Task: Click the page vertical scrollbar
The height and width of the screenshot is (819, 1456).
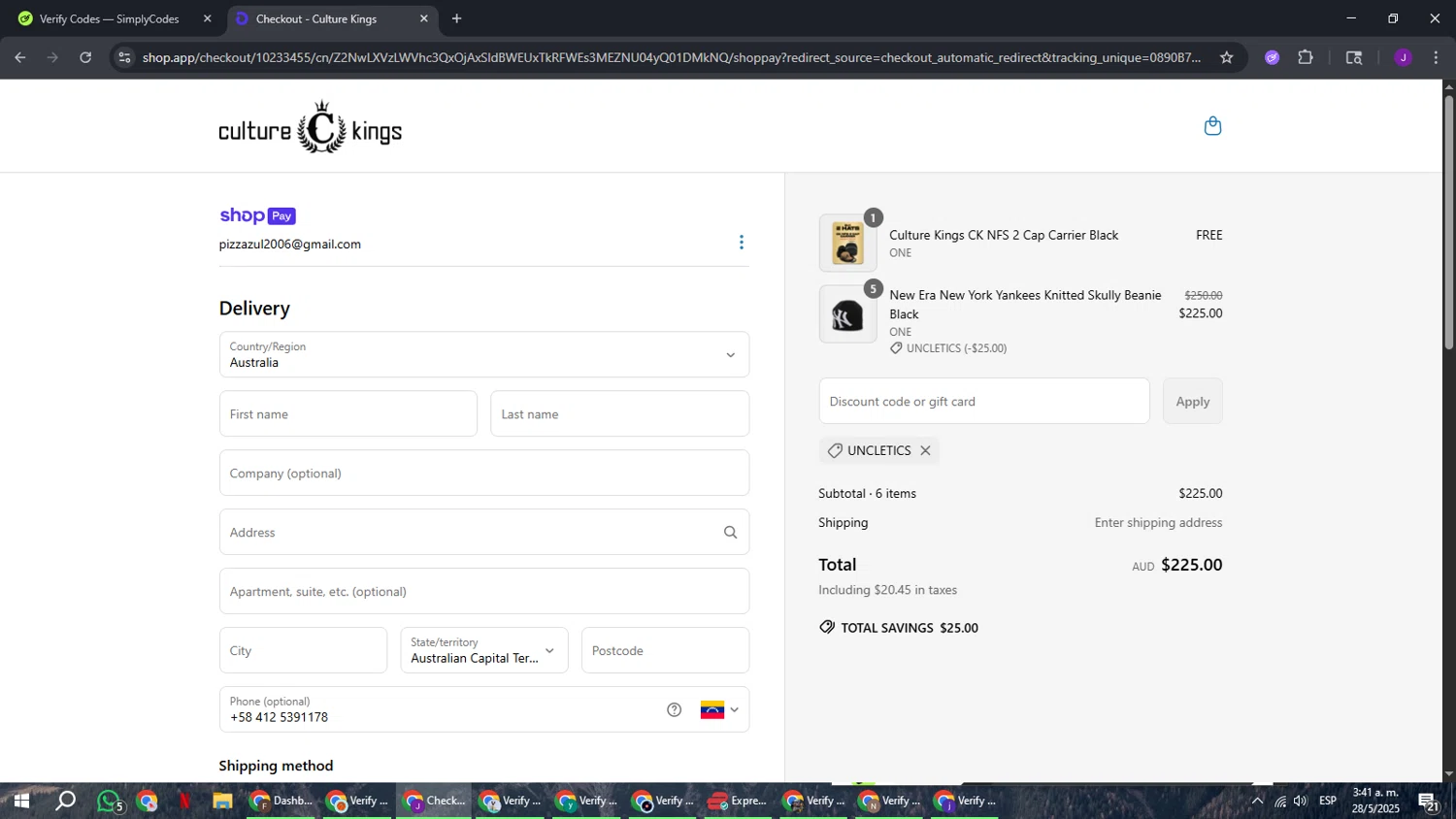Action: tap(1448, 223)
